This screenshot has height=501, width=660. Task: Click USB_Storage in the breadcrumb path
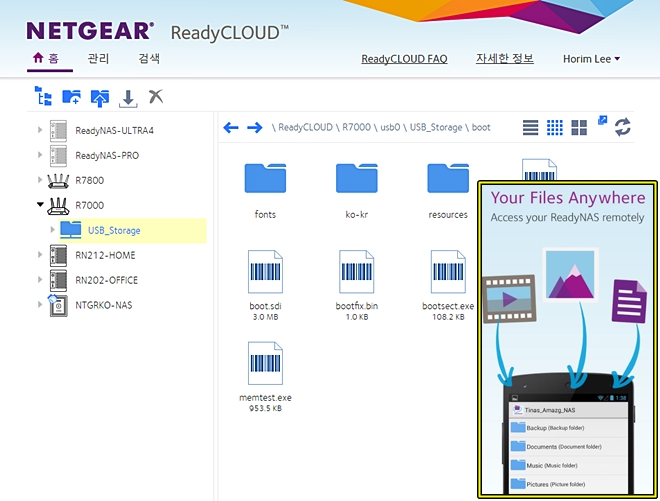(x=436, y=127)
